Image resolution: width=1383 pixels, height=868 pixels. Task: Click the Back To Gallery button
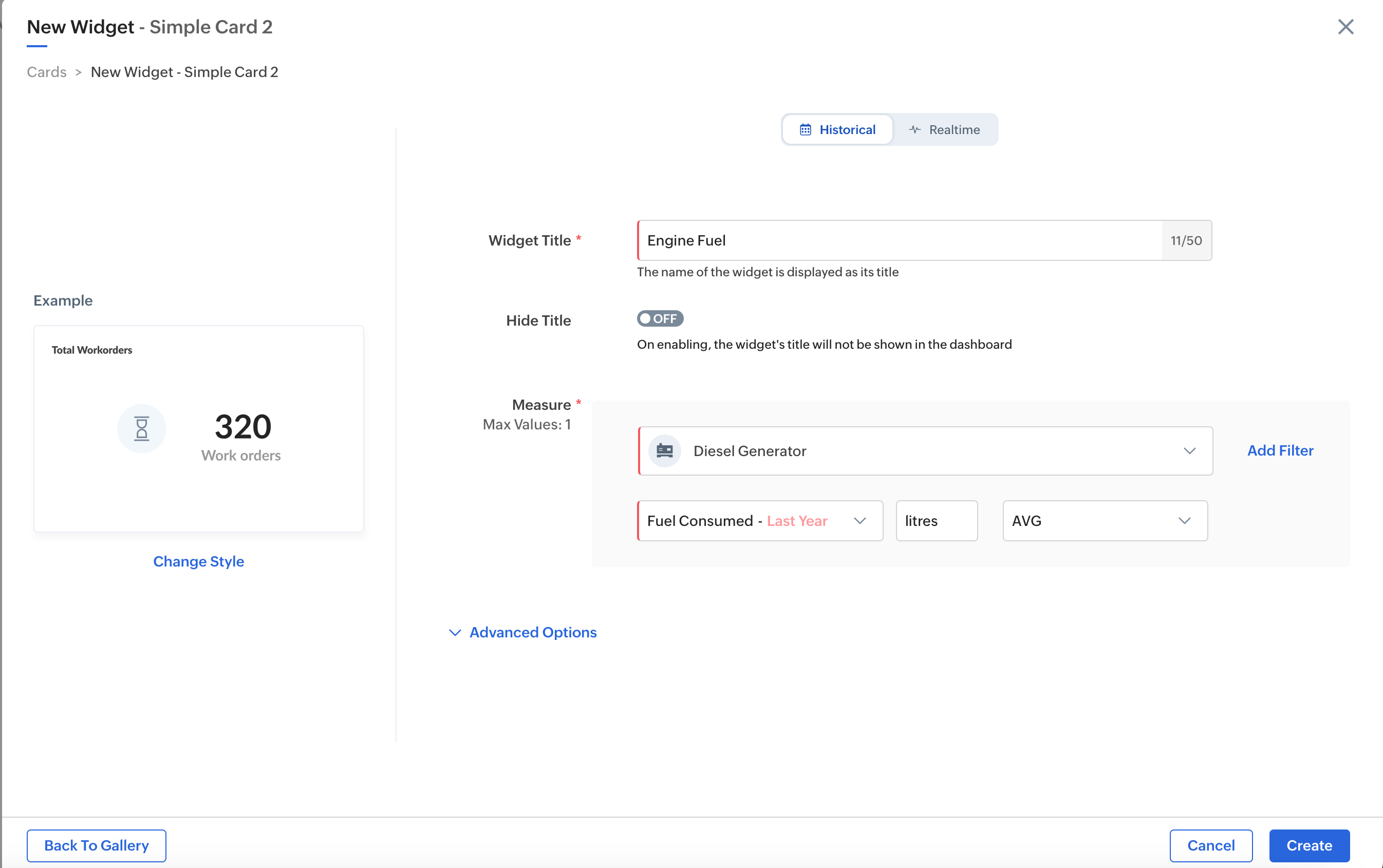coord(97,845)
